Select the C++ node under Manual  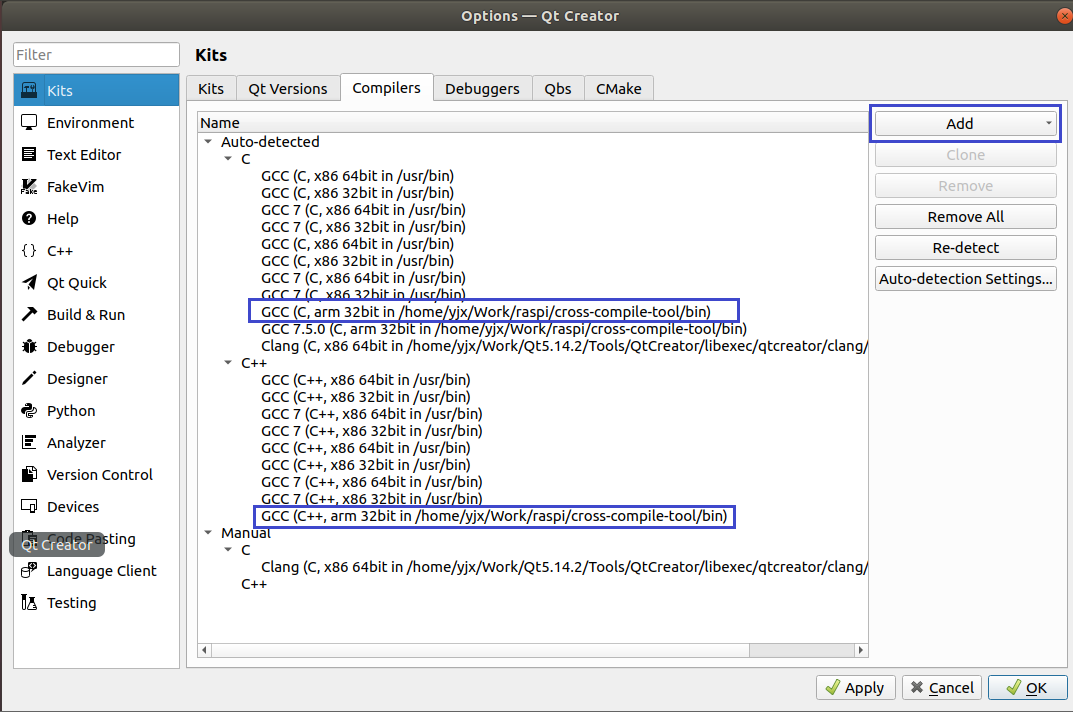254,584
